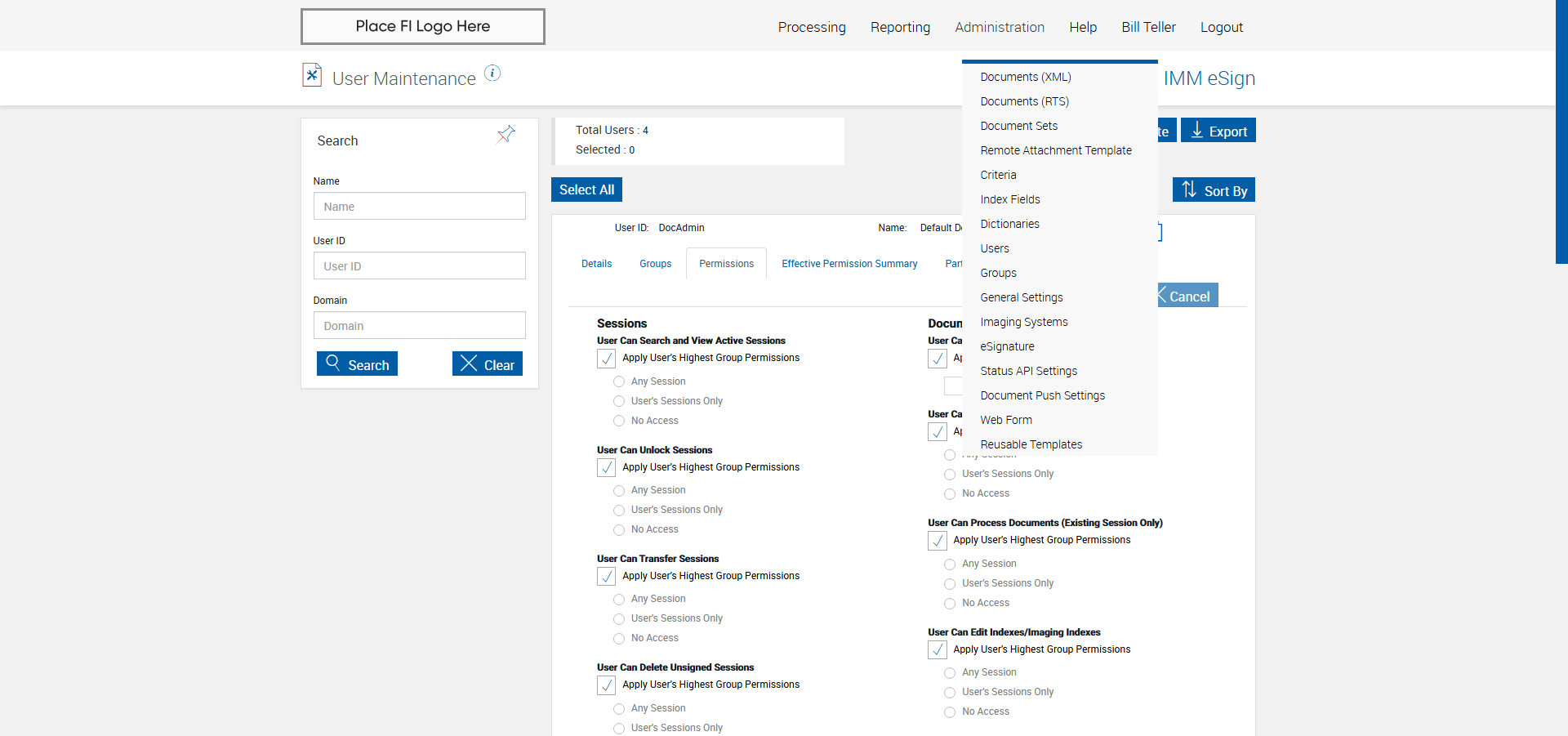Viewport: 1568px width, 736px height.
Task: Click the Export download button
Action: (1218, 131)
